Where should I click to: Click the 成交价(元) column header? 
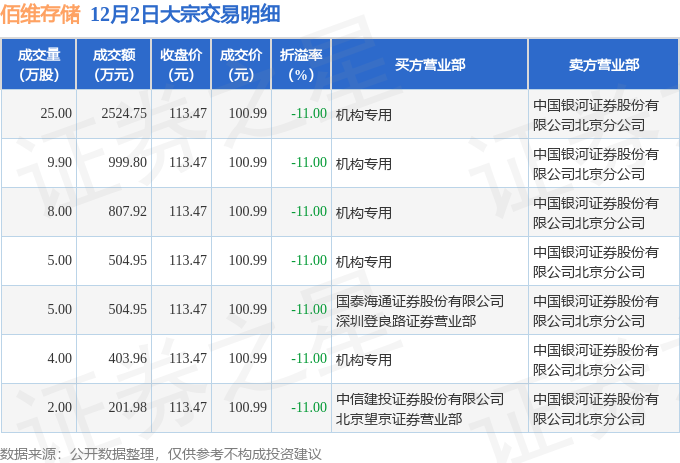tap(241, 65)
